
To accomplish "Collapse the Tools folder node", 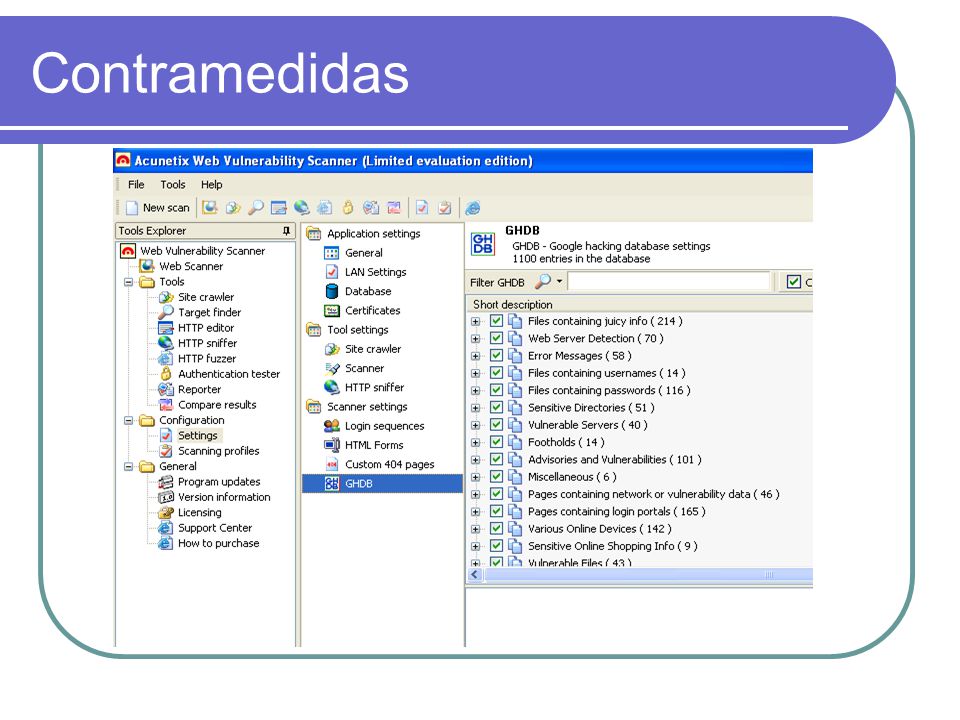I will pos(129,282).
